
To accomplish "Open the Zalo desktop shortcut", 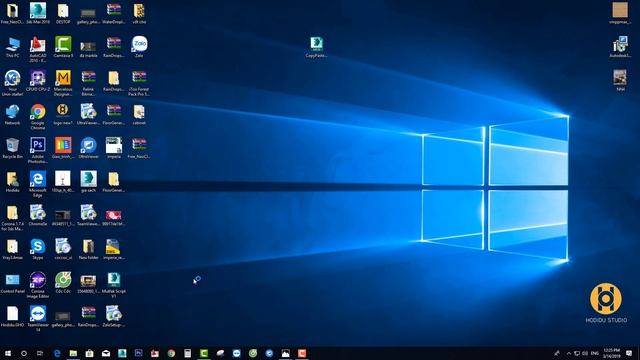I will click(x=139, y=47).
